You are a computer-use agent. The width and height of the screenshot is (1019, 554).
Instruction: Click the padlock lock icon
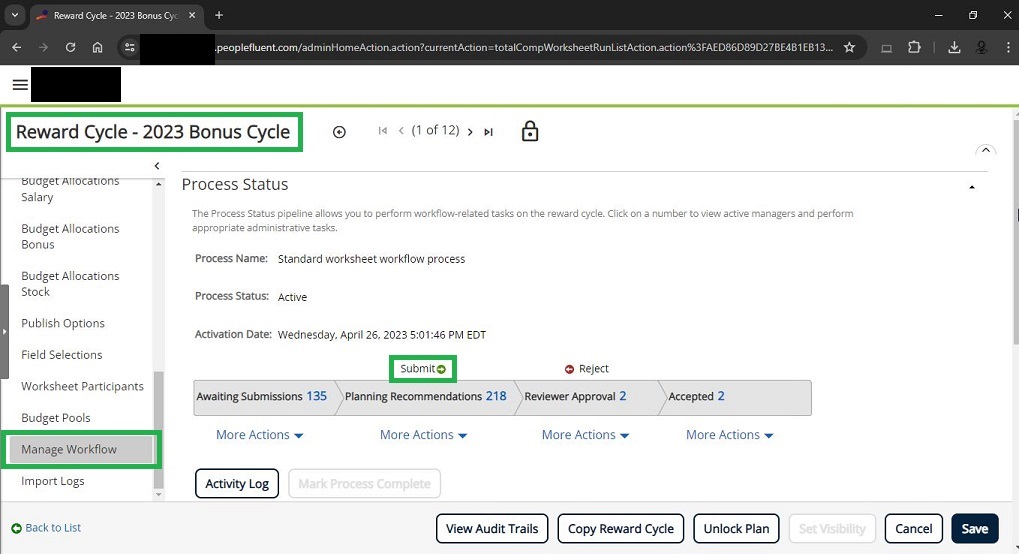pos(530,131)
